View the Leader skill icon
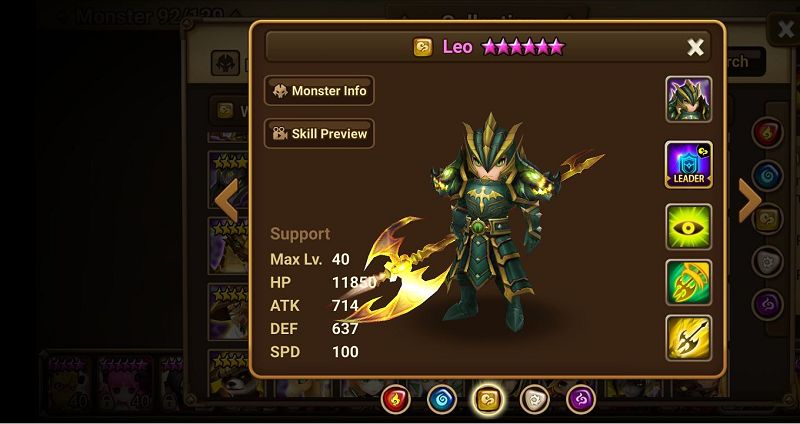Viewport: 800px width, 424px height. (x=688, y=165)
